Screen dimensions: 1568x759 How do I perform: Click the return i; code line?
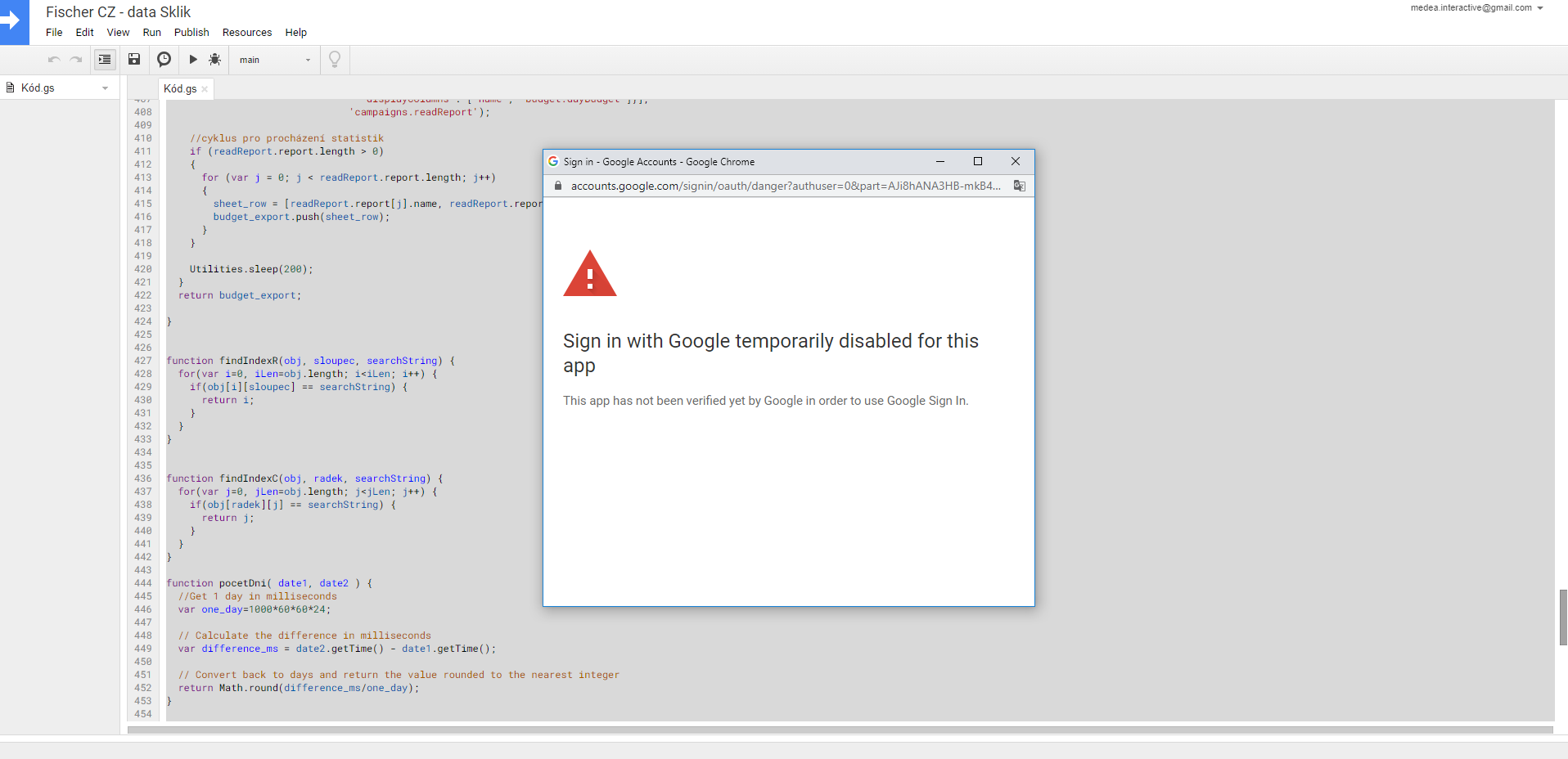click(x=228, y=400)
